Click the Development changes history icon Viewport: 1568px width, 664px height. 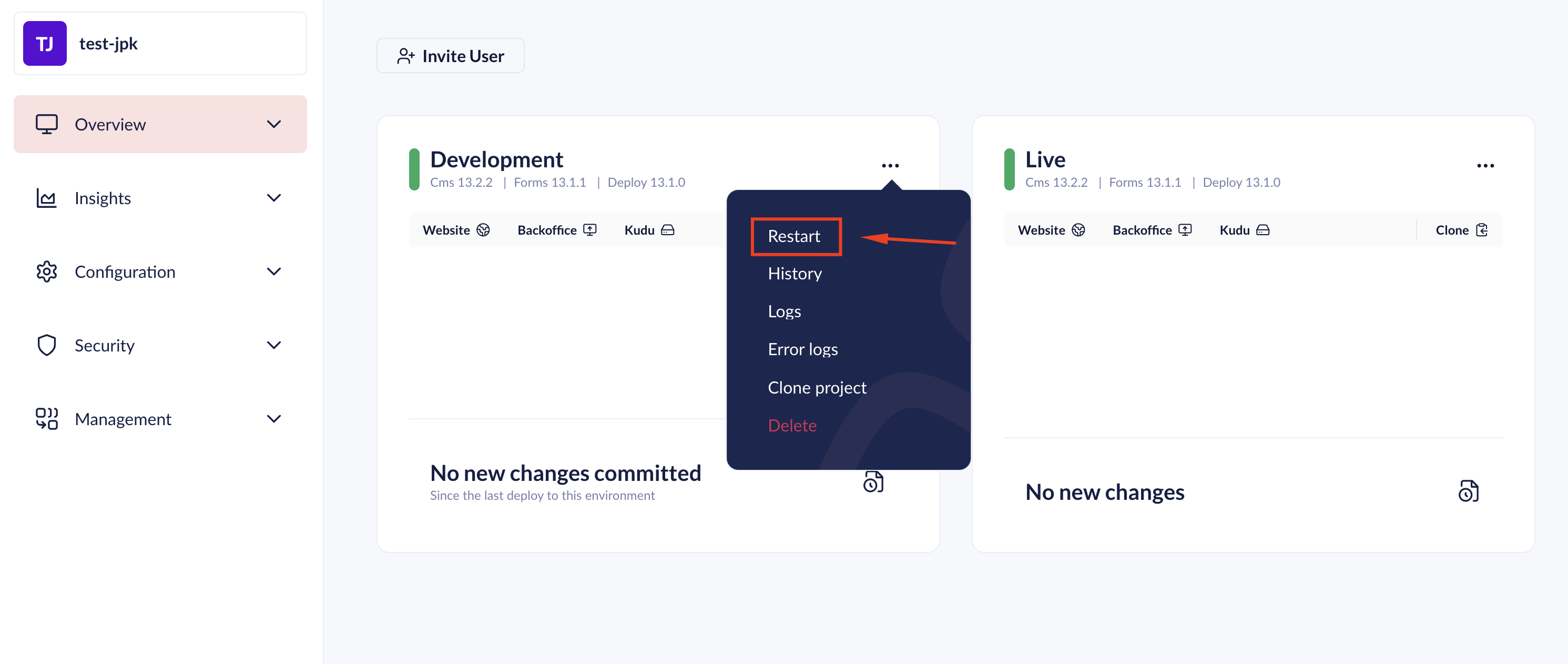click(x=873, y=482)
